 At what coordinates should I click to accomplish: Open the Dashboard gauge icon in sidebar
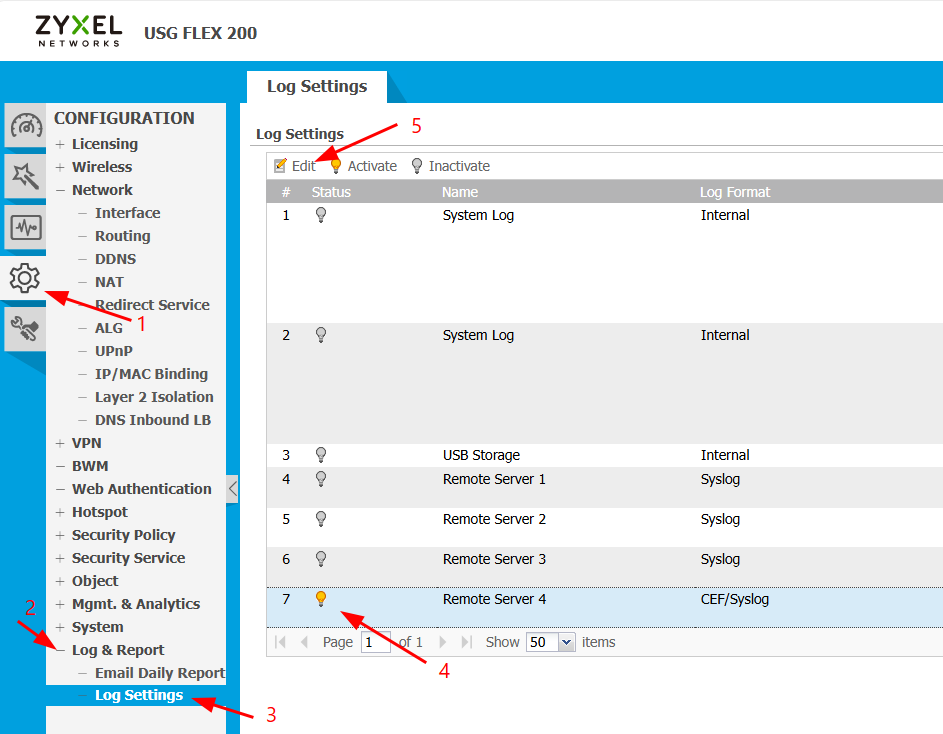coord(25,126)
